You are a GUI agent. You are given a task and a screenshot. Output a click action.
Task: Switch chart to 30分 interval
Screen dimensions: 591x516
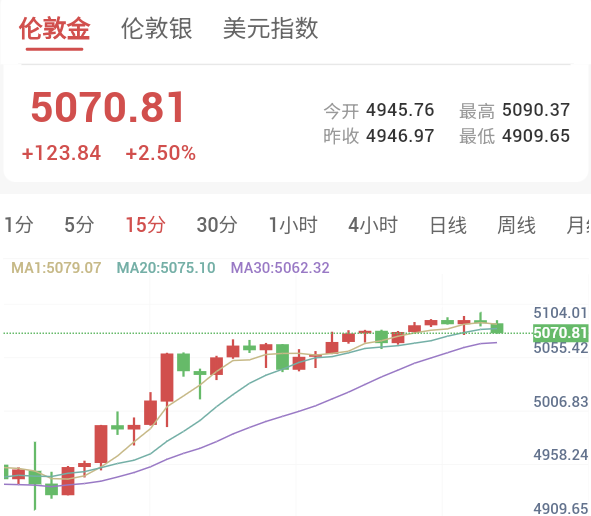[x=217, y=225]
